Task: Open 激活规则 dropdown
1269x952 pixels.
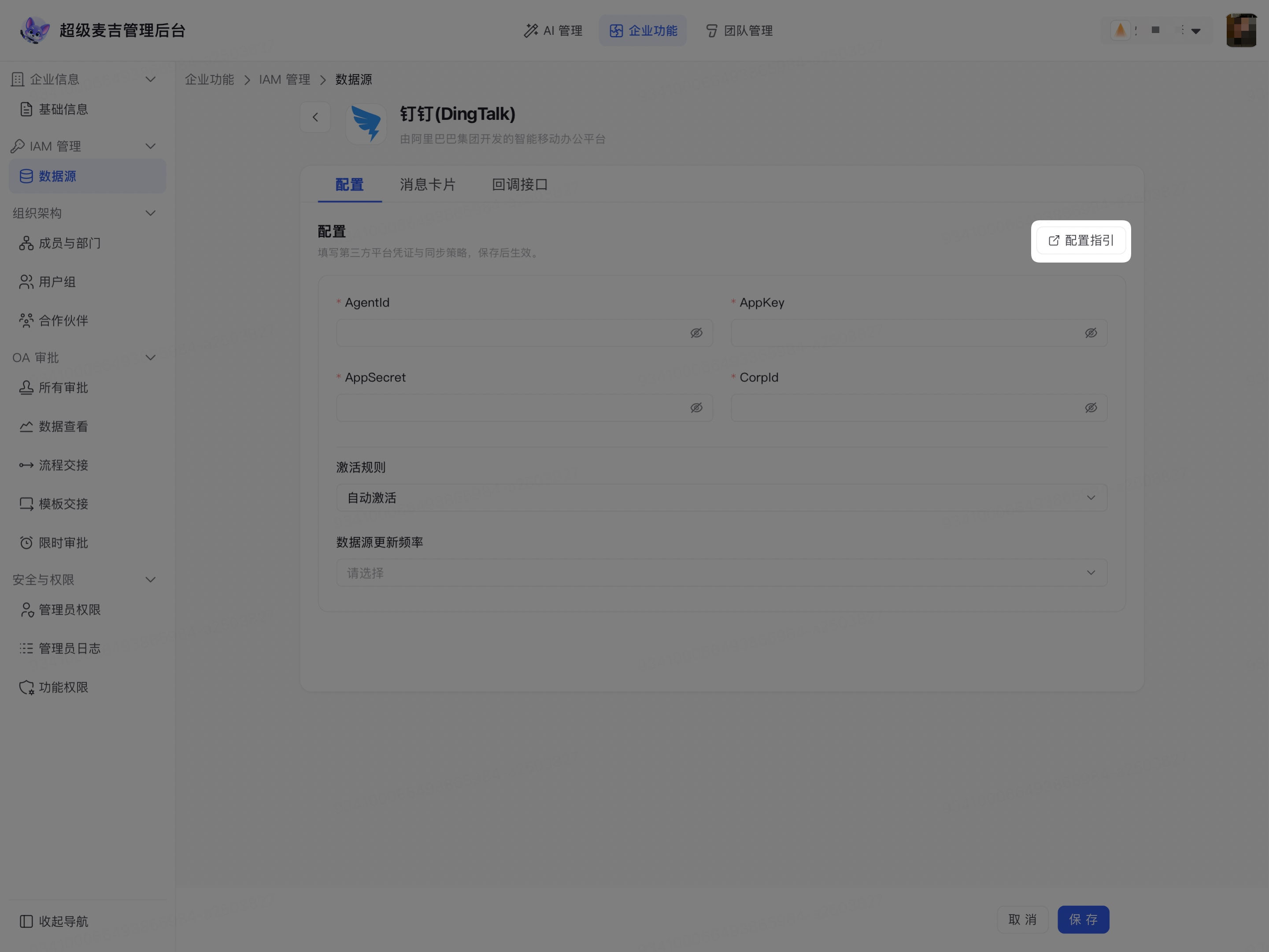Action: tap(721, 497)
